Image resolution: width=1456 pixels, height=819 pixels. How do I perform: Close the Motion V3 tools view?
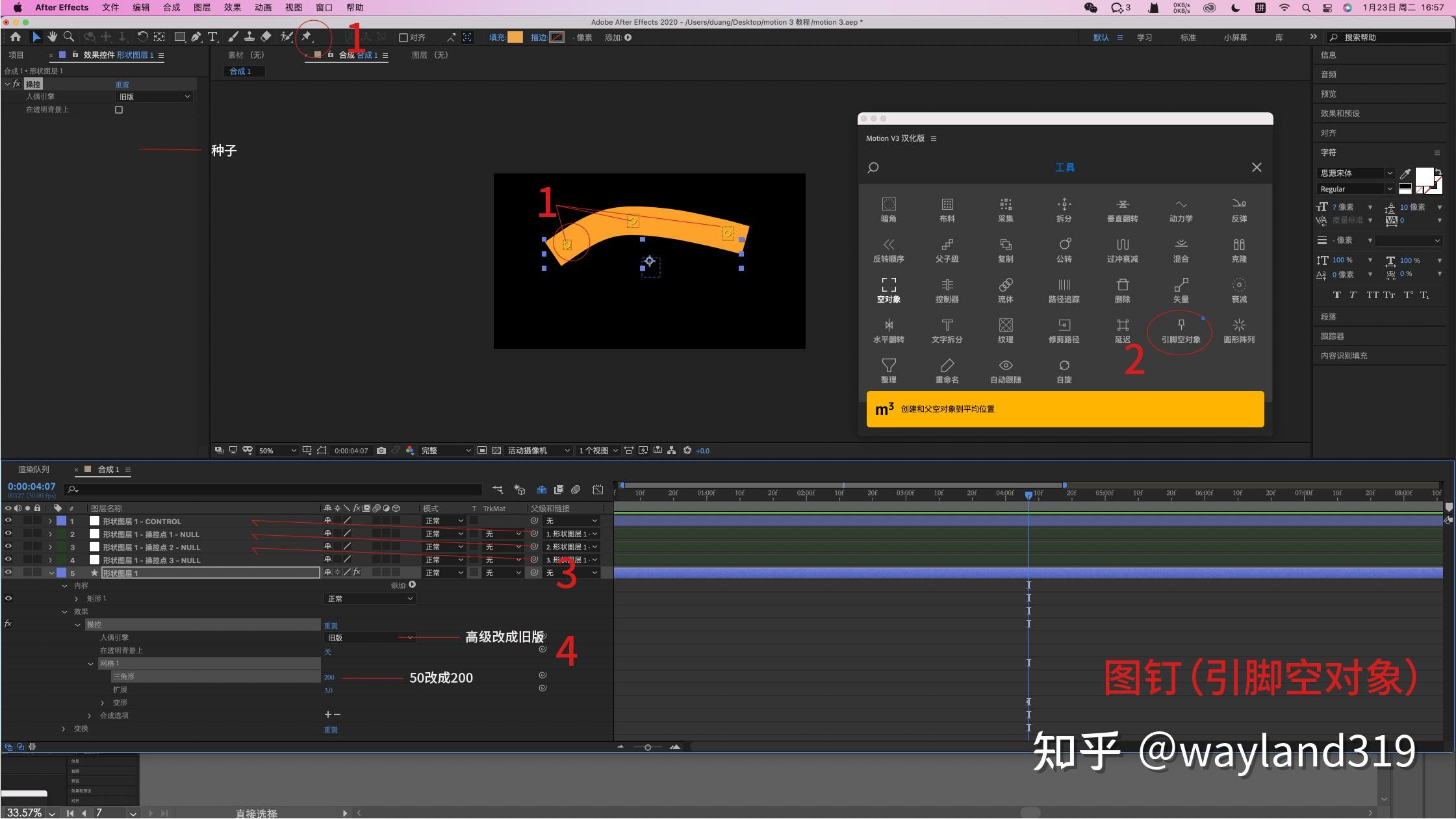coord(1257,168)
